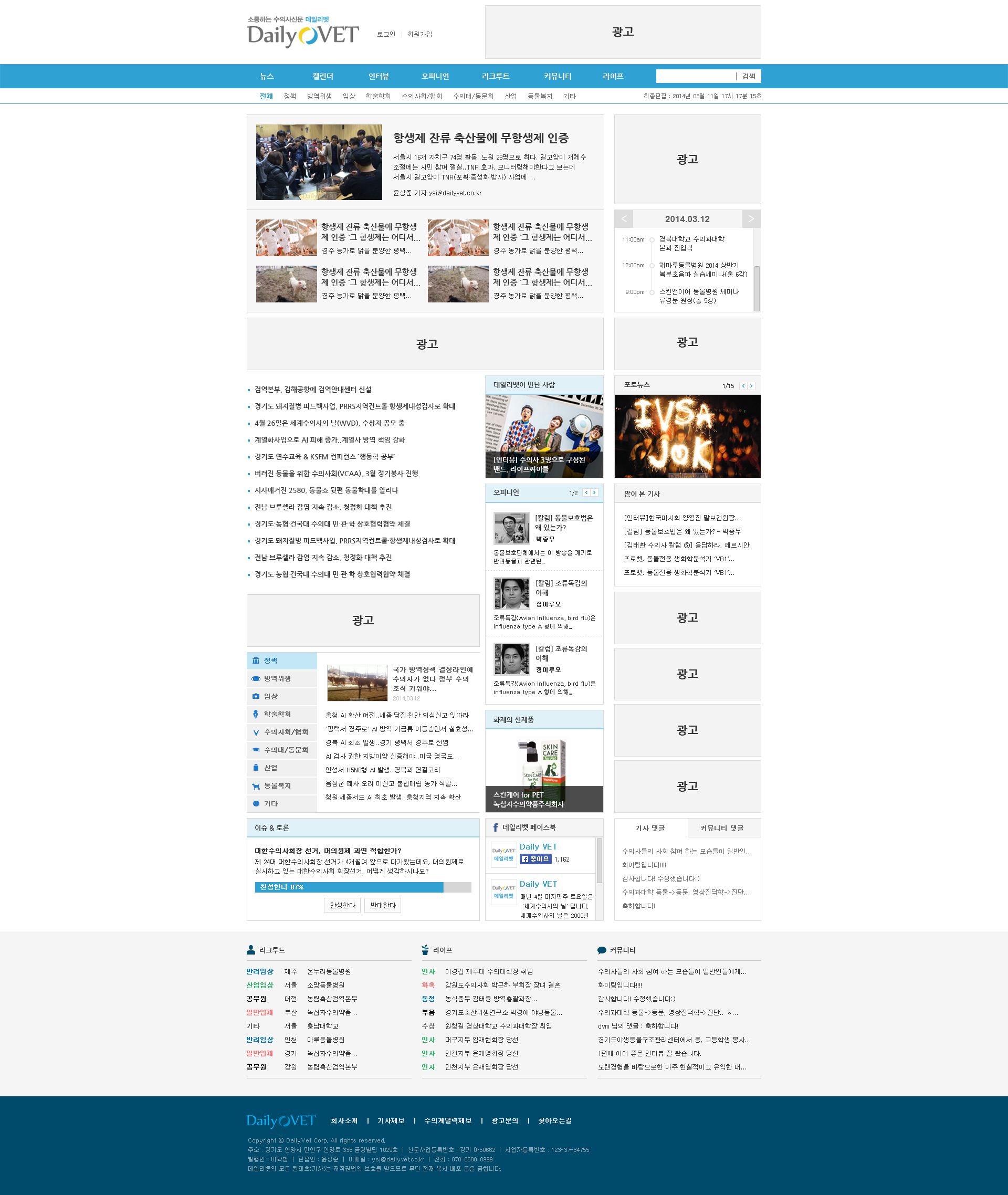Select the 방역위생 news subcategory in top bar
Screen dimensions: 1008x1195
point(319,96)
